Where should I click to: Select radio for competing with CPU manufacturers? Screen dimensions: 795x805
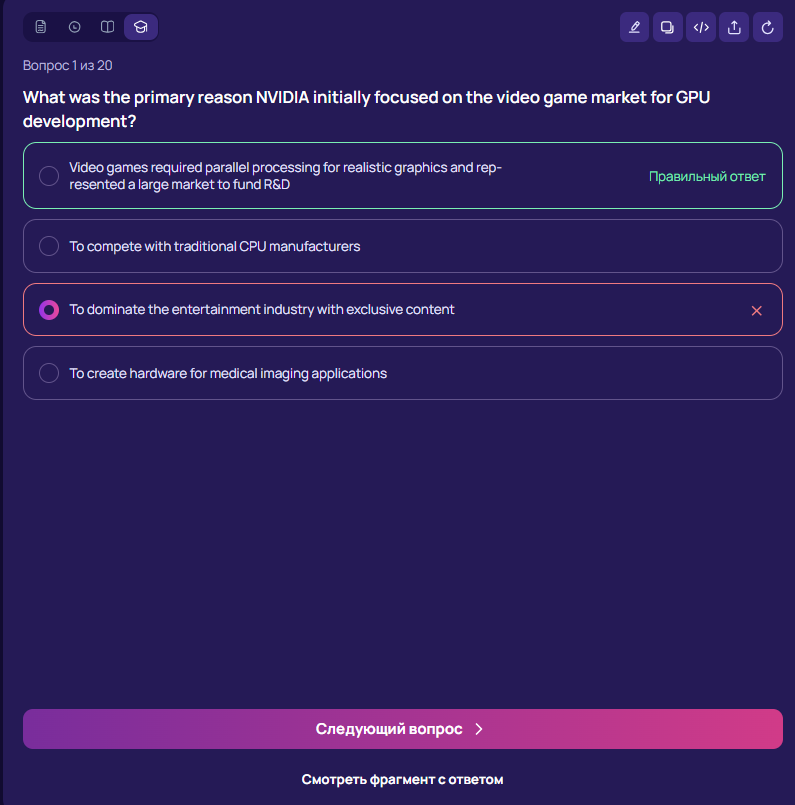pos(49,246)
